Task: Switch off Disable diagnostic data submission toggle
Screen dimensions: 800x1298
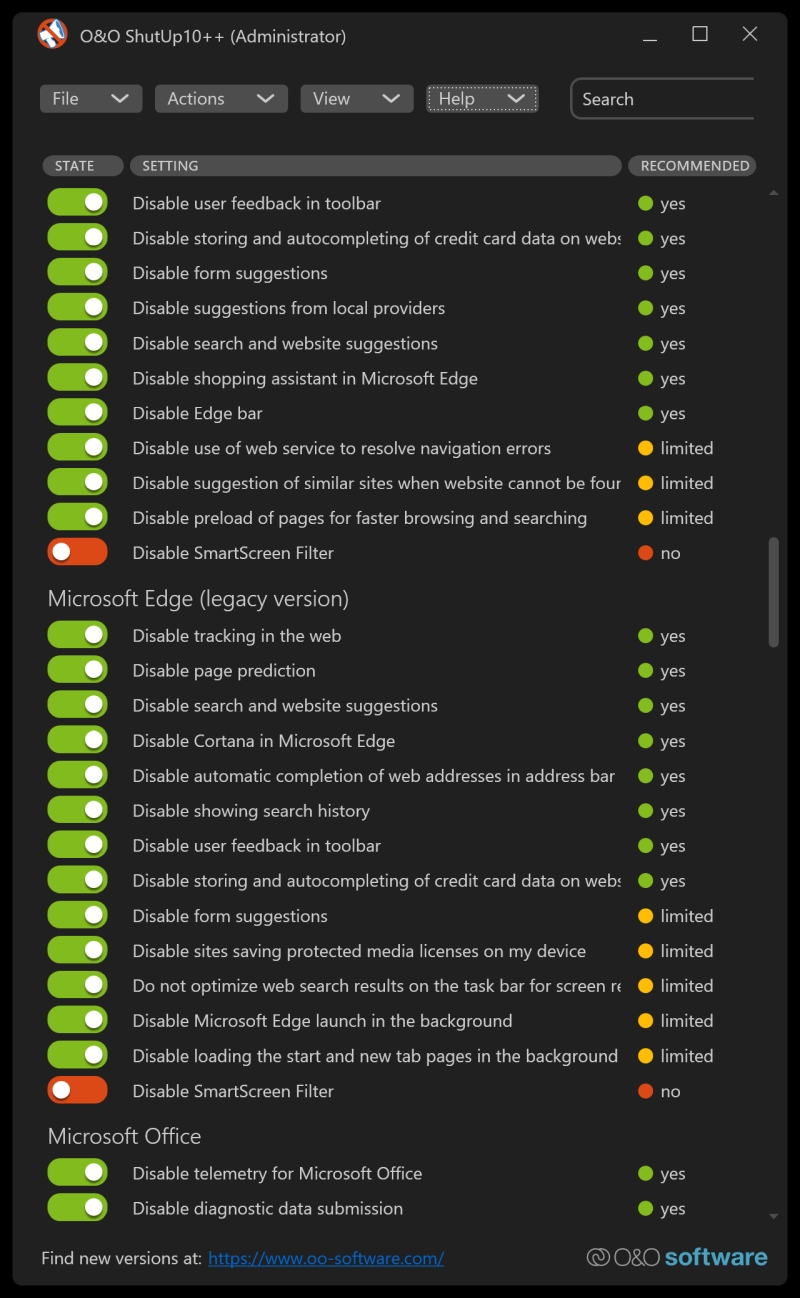Action: (x=77, y=1208)
